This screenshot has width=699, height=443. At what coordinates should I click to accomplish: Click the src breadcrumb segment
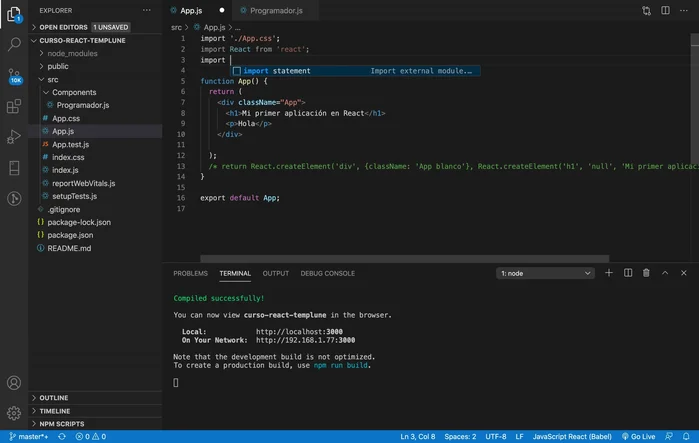click(x=176, y=27)
